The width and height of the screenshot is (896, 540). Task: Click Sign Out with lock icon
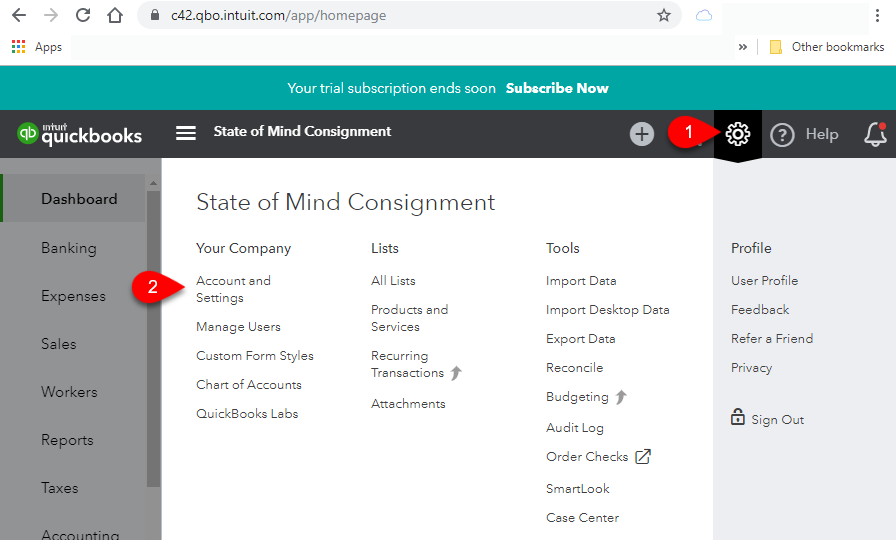[x=767, y=418]
